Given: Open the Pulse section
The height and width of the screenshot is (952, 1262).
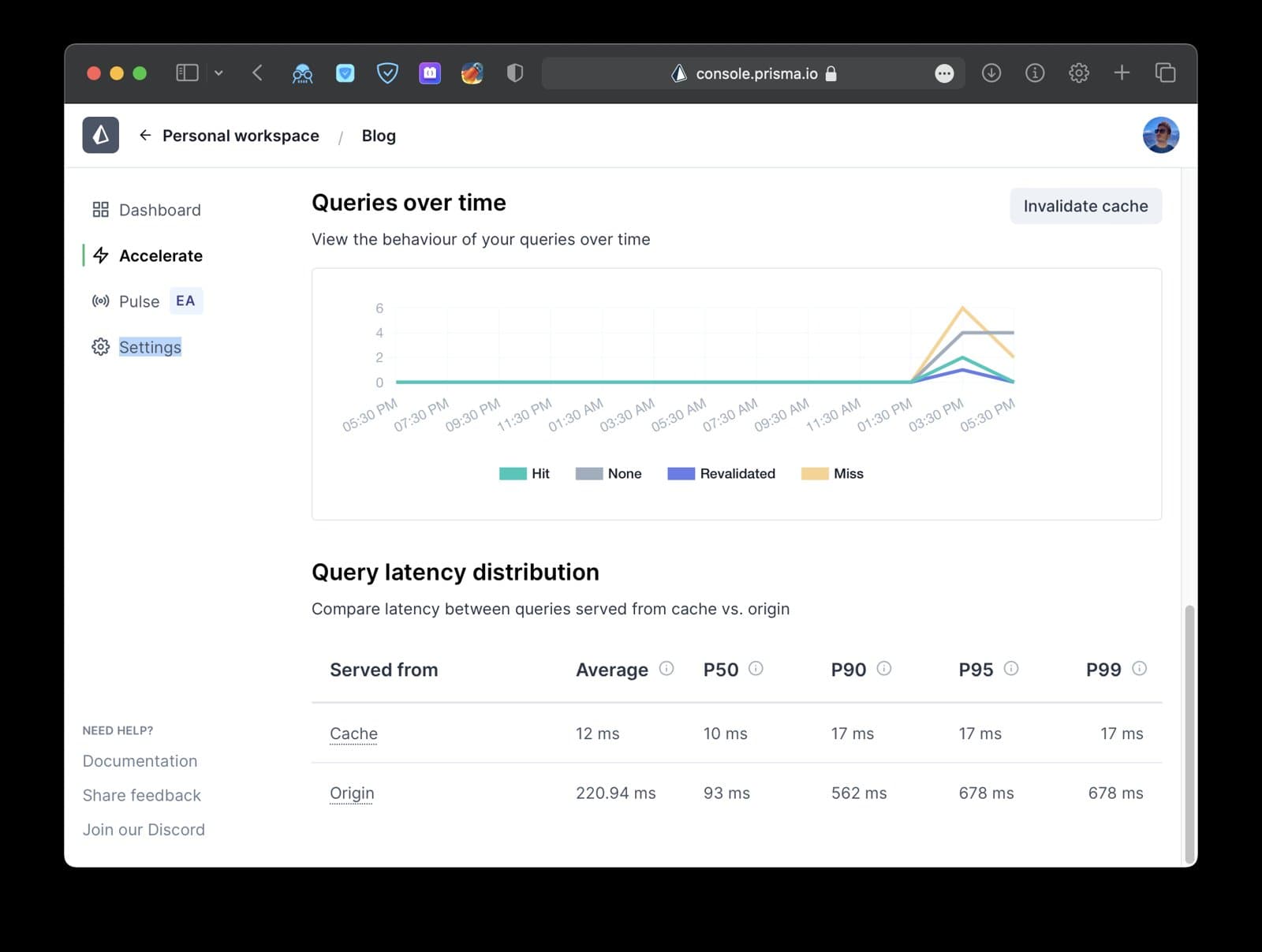Looking at the screenshot, I should [x=139, y=301].
